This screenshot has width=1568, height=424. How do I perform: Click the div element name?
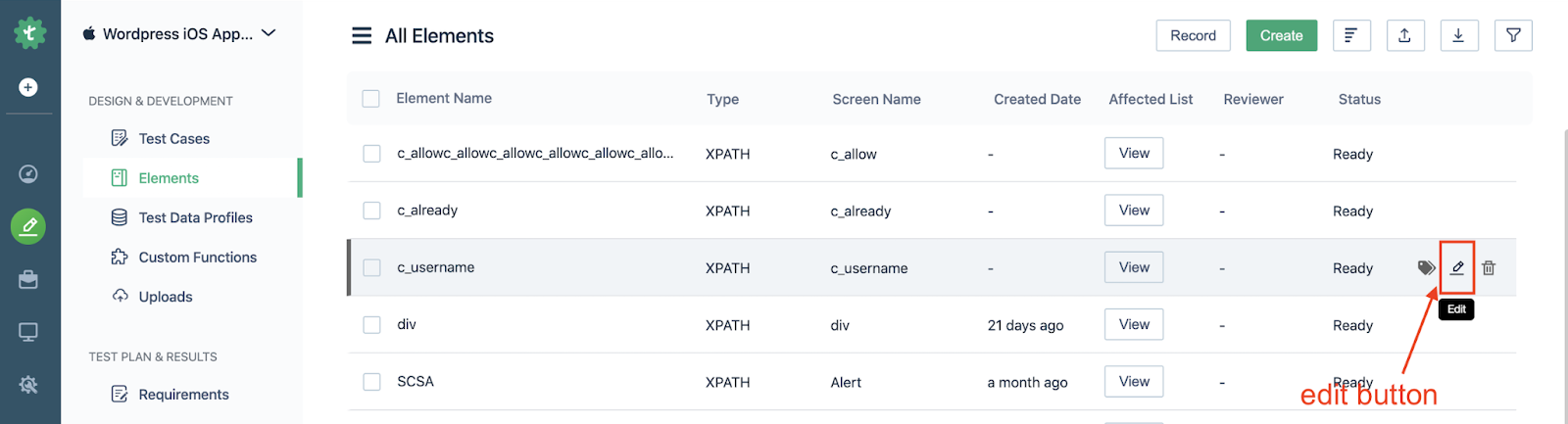pyautogui.click(x=407, y=324)
